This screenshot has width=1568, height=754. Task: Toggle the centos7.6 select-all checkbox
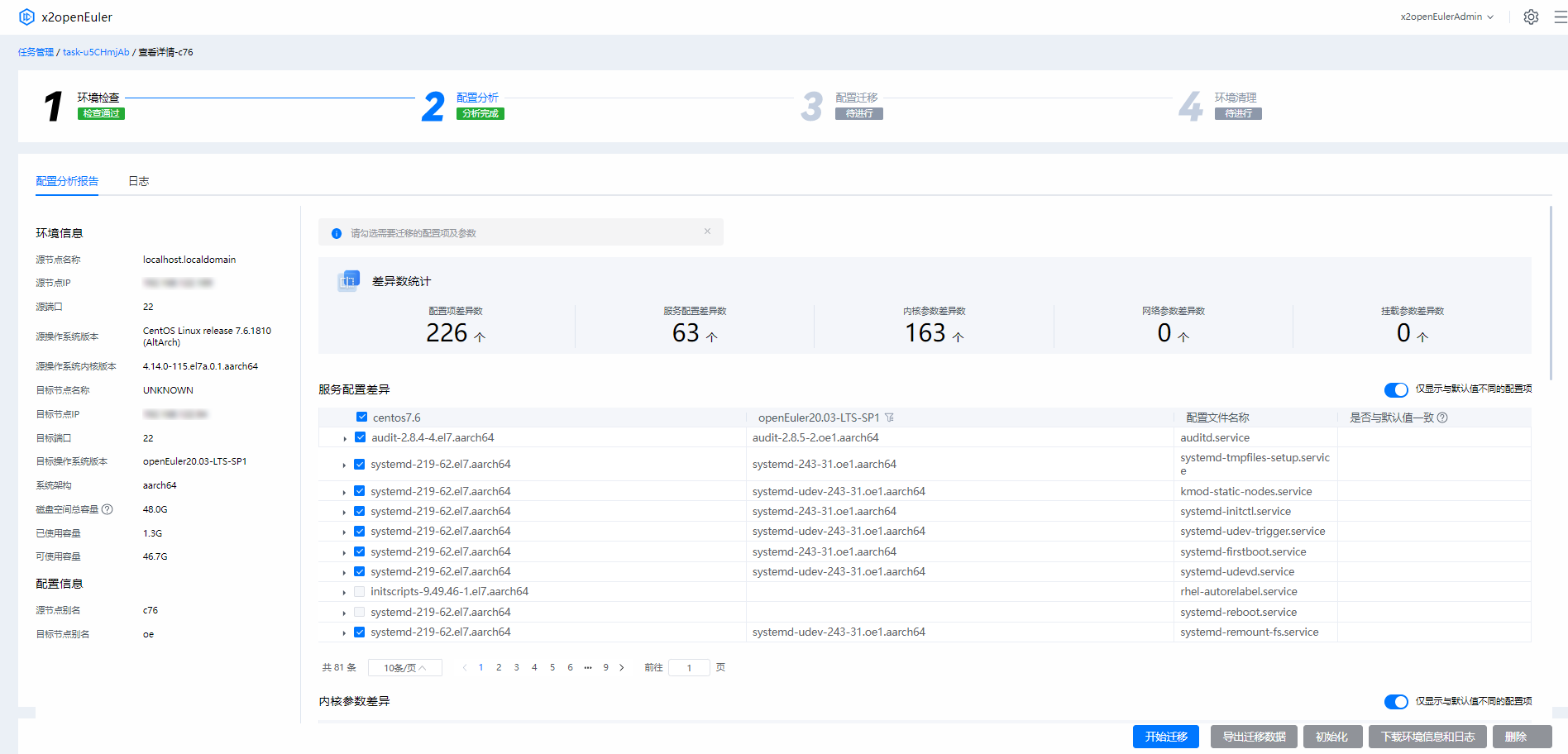(x=361, y=418)
